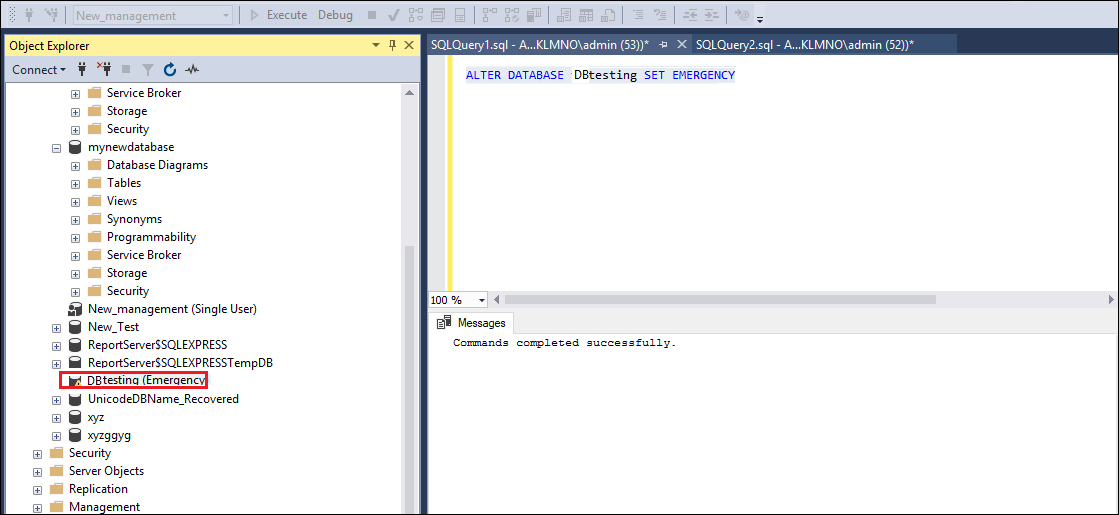Click the Cancel Executing Query stop icon
The width and height of the screenshot is (1119, 515).
point(372,15)
